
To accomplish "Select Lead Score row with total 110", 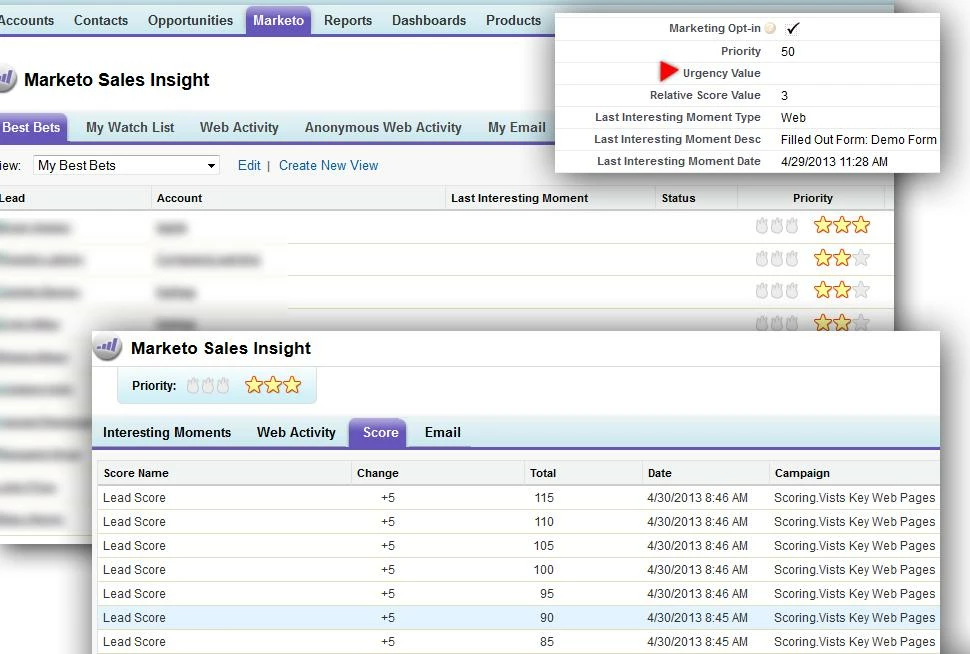I will click(x=518, y=522).
